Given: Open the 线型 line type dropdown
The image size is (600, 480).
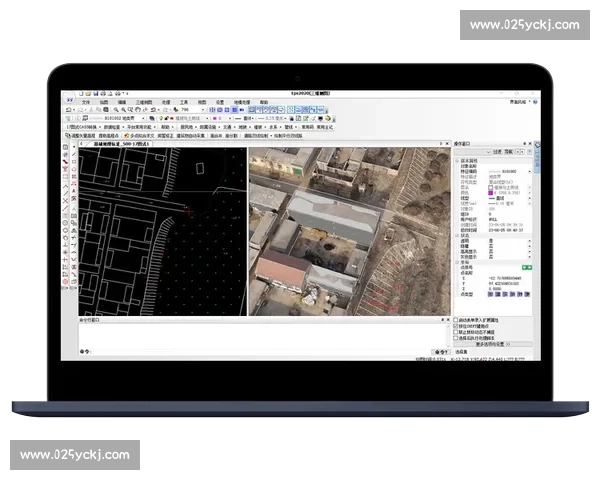Looking at the screenshot, I should [528, 197].
